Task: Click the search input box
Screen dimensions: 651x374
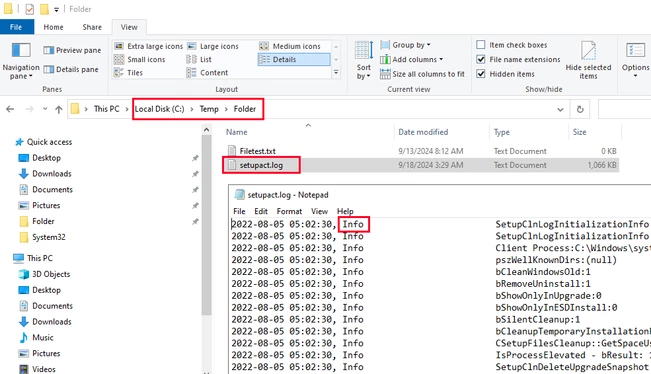Action: (x=624, y=110)
